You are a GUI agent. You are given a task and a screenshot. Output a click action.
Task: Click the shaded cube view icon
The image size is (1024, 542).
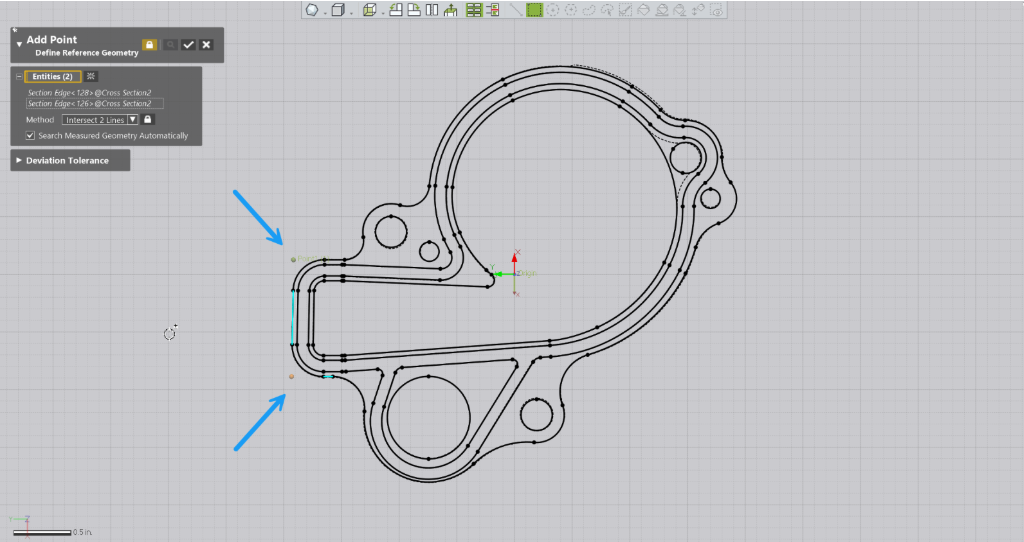tap(338, 10)
